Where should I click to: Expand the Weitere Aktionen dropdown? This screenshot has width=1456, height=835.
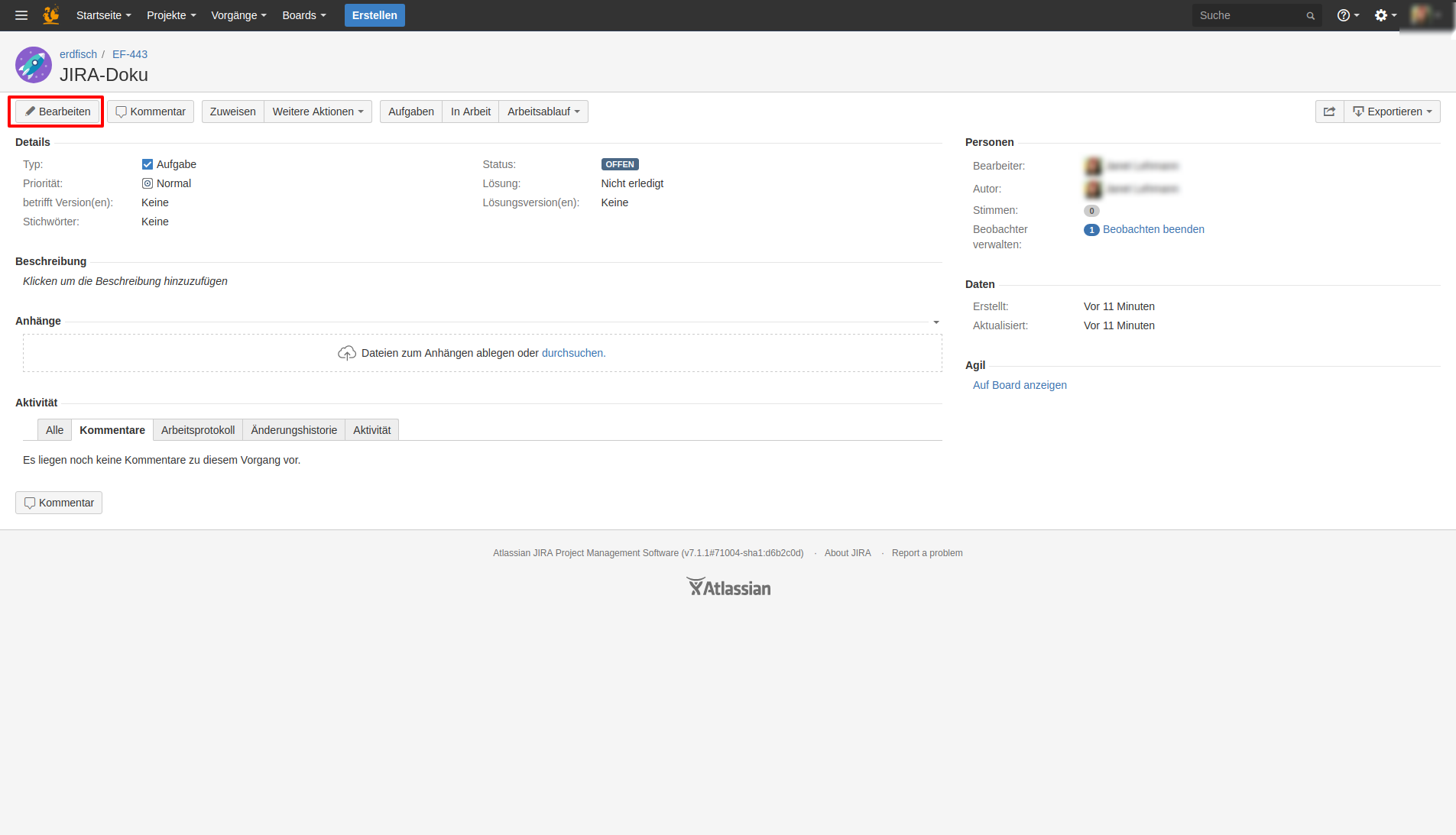318,112
